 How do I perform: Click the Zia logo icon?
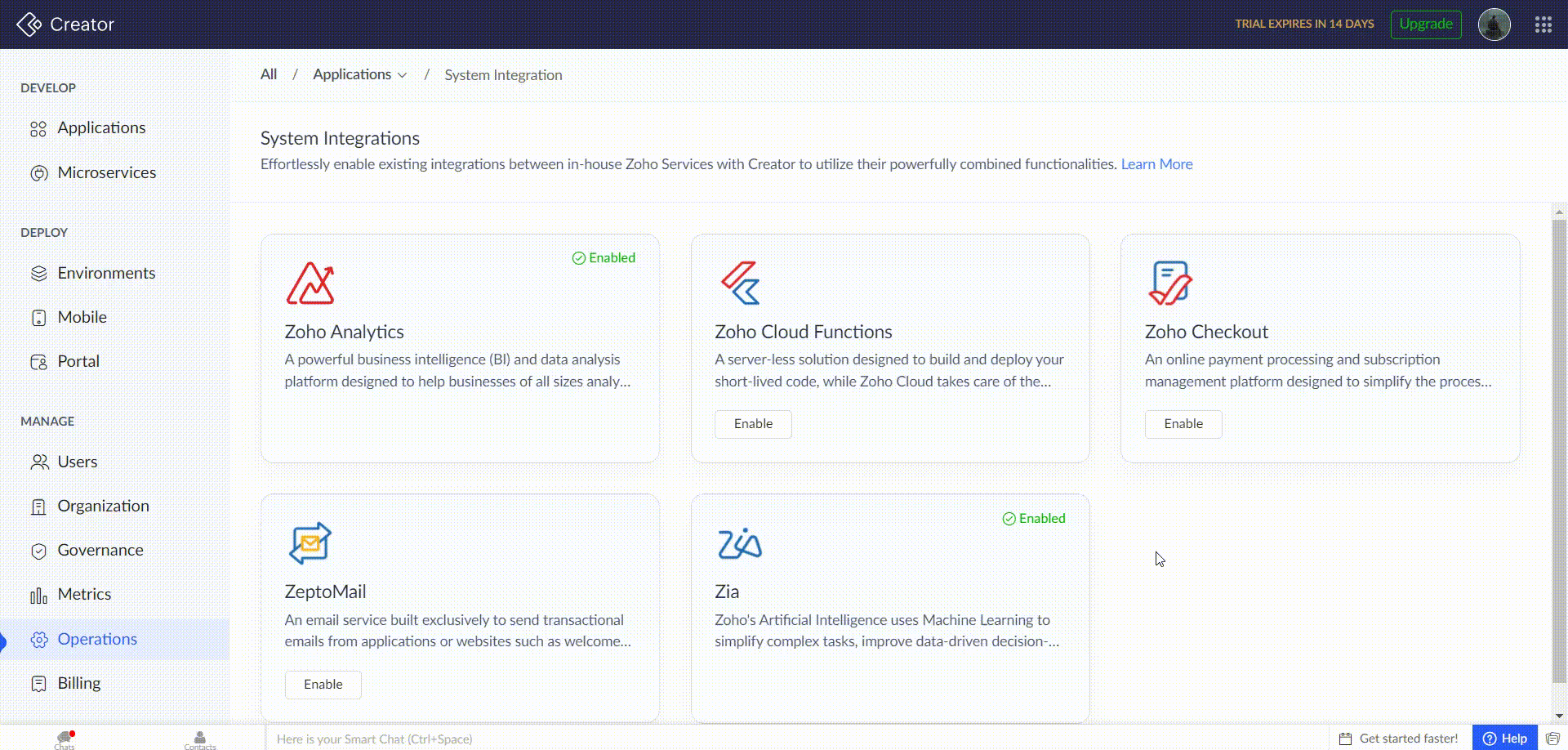(x=739, y=543)
